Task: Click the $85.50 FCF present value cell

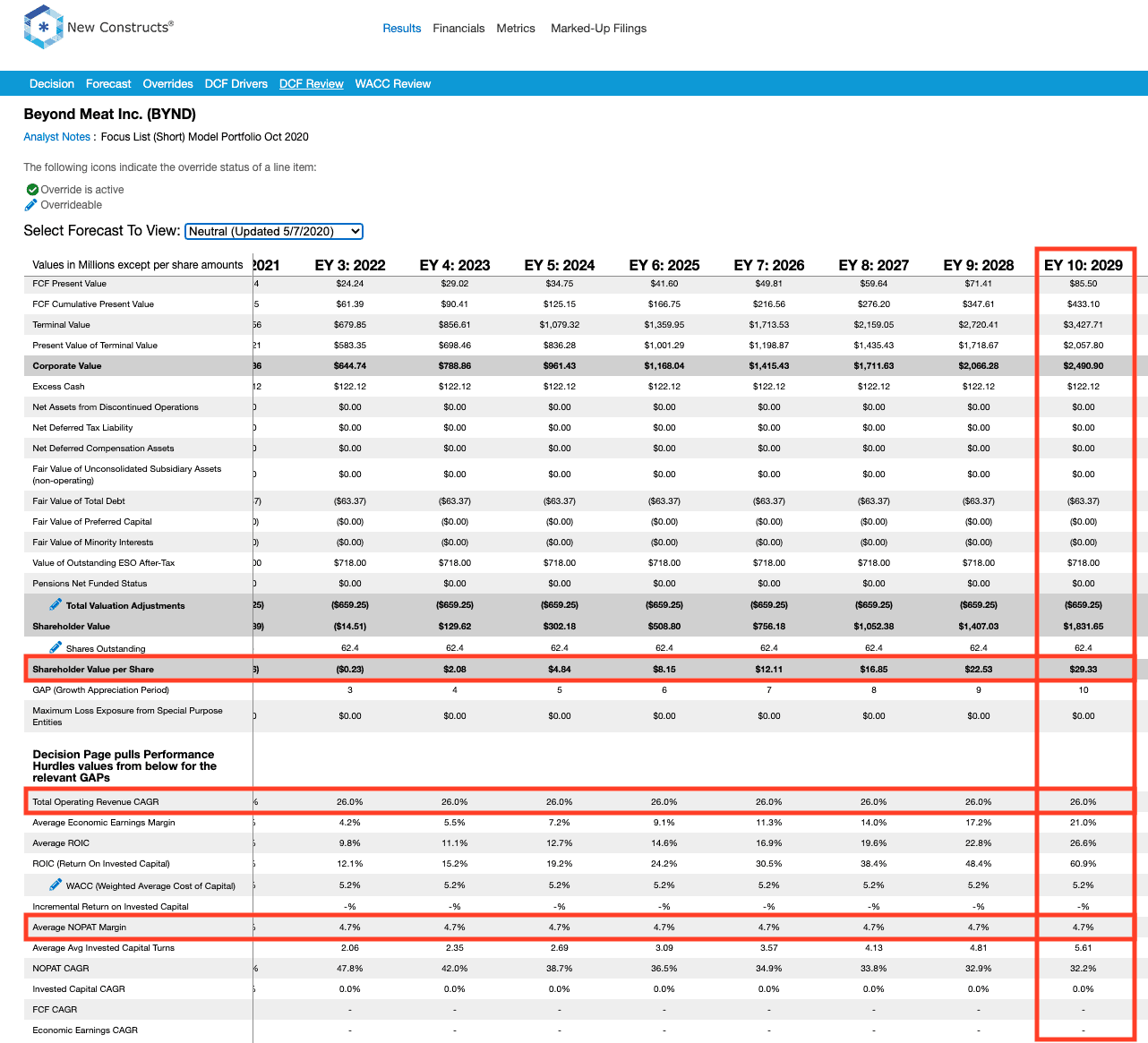Action: click(x=1084, y=283)
